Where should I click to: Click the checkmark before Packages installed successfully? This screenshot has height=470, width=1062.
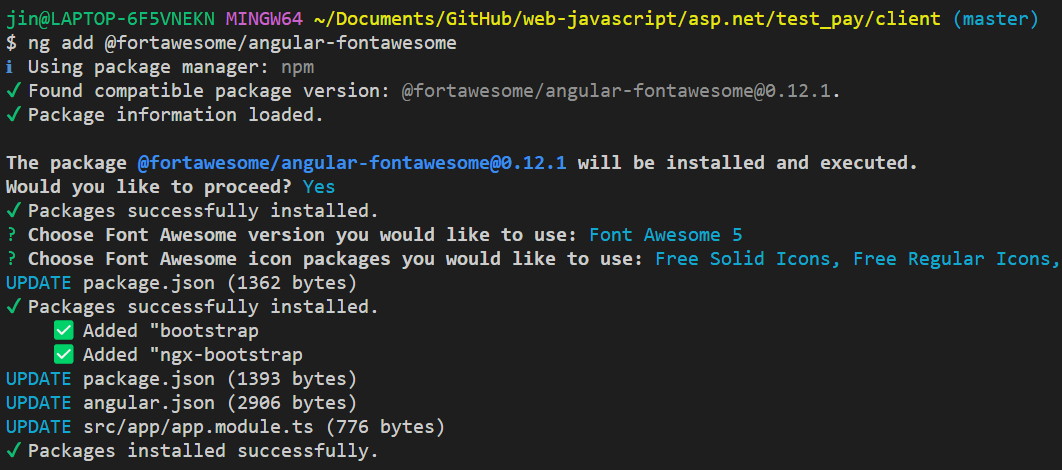pos(14,451)
